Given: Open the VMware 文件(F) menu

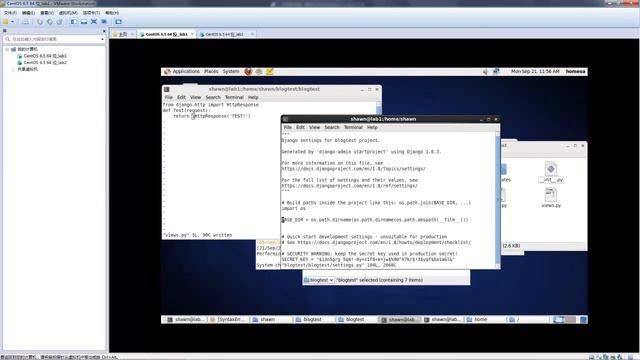Looking at the screenshot, I should pyautogui.click(x=10, y=13).
